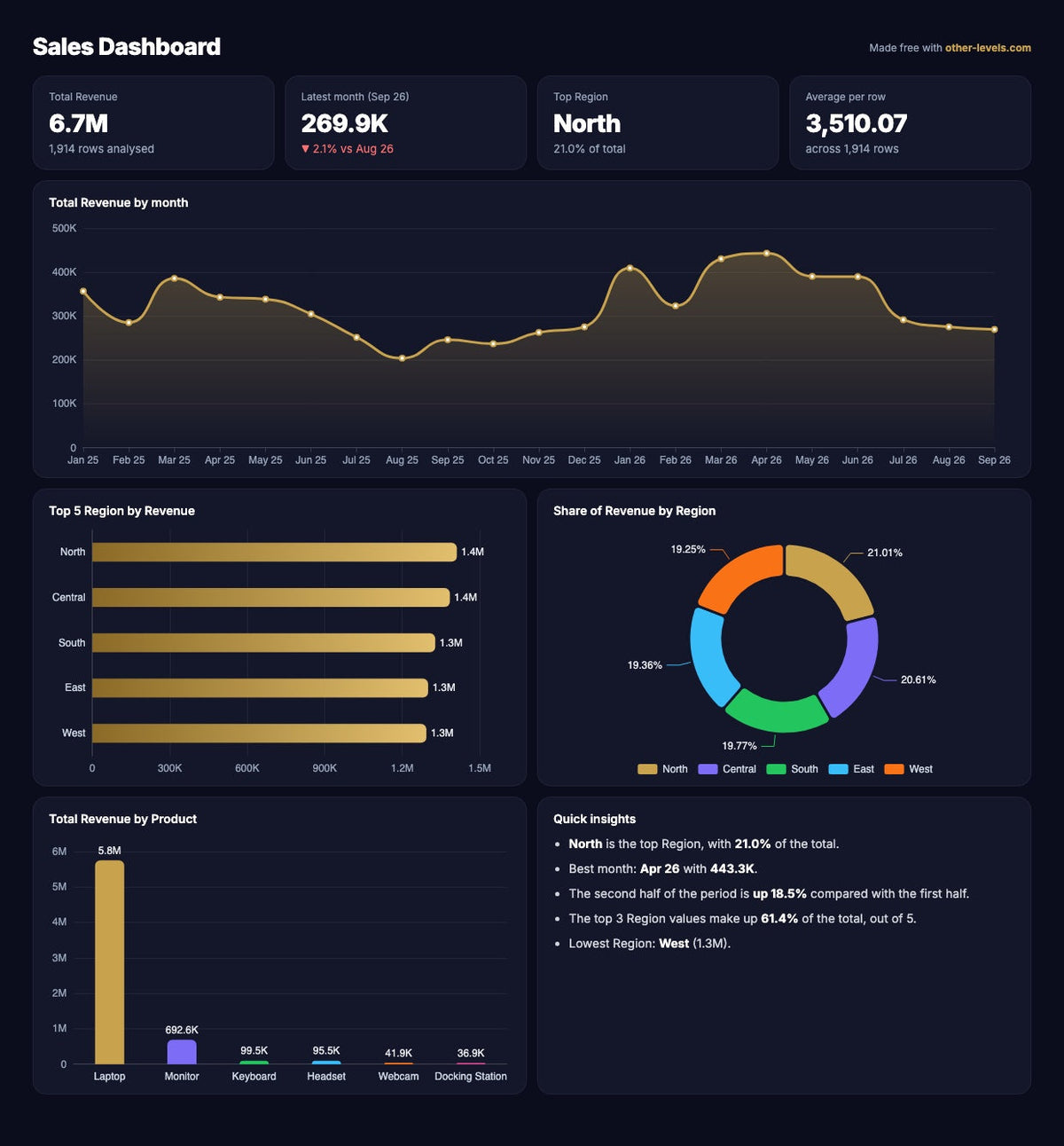The height and width of the screenshot is (1146, 1064).
Task: Click the 20.61% donut label
Action: tap(918, 679)
